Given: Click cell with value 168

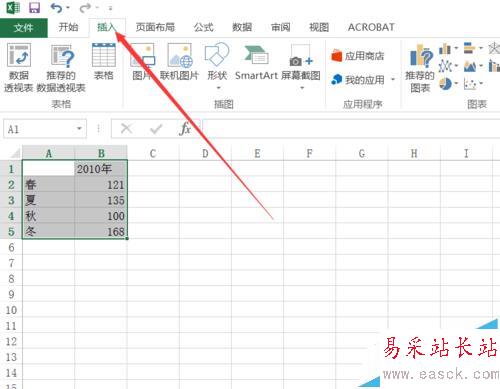Looking at the screenshot, I should (101, 231).
